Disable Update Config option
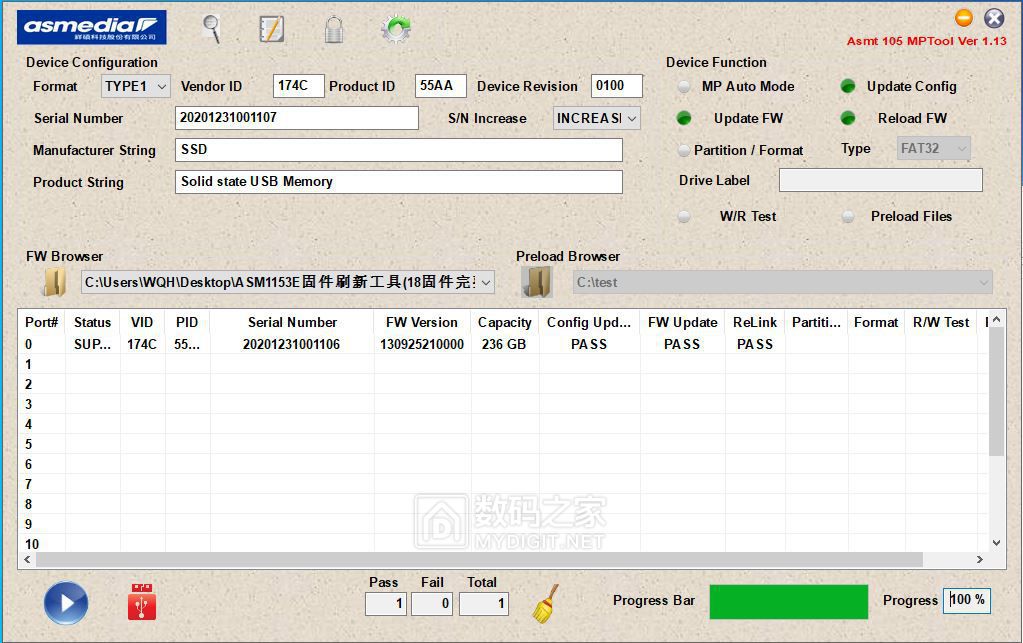Screen dimensions: 1023x643 point(848,87)
